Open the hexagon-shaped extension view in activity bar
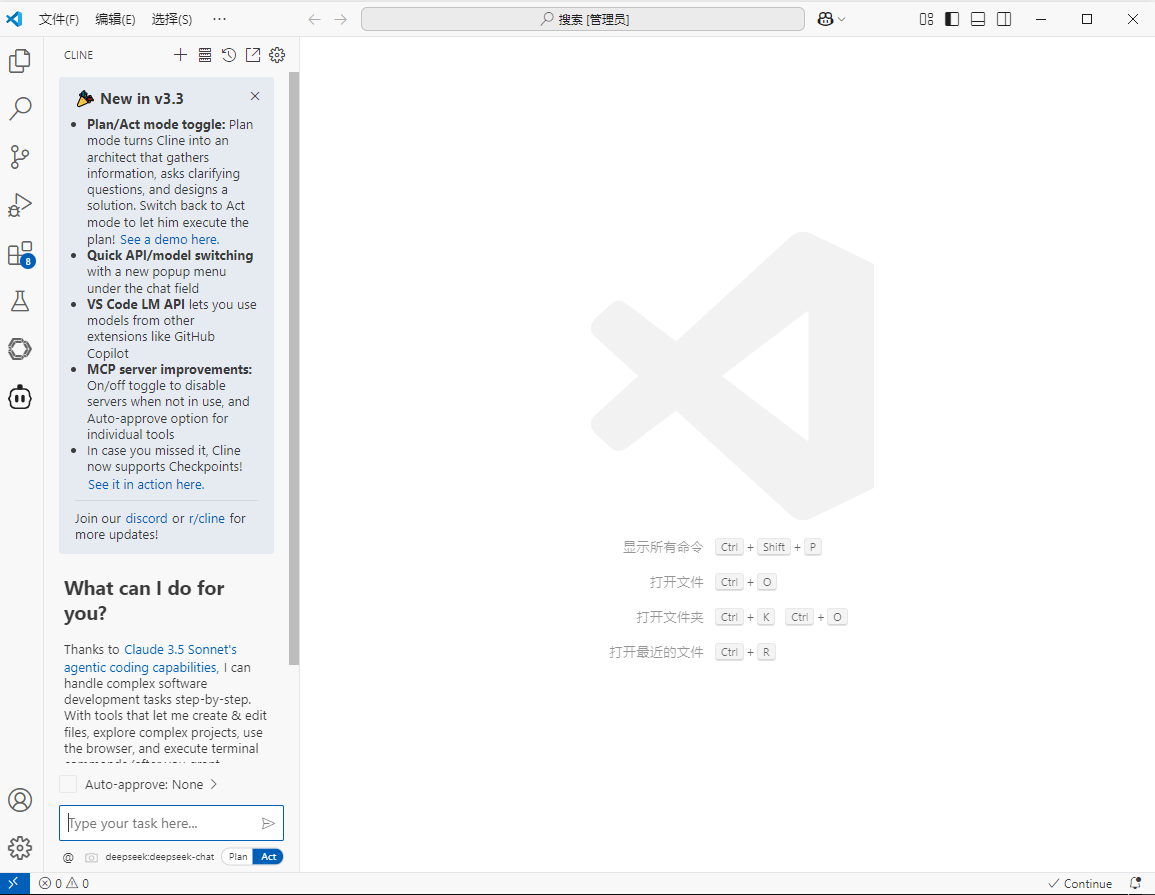 (x=20, y=349)
